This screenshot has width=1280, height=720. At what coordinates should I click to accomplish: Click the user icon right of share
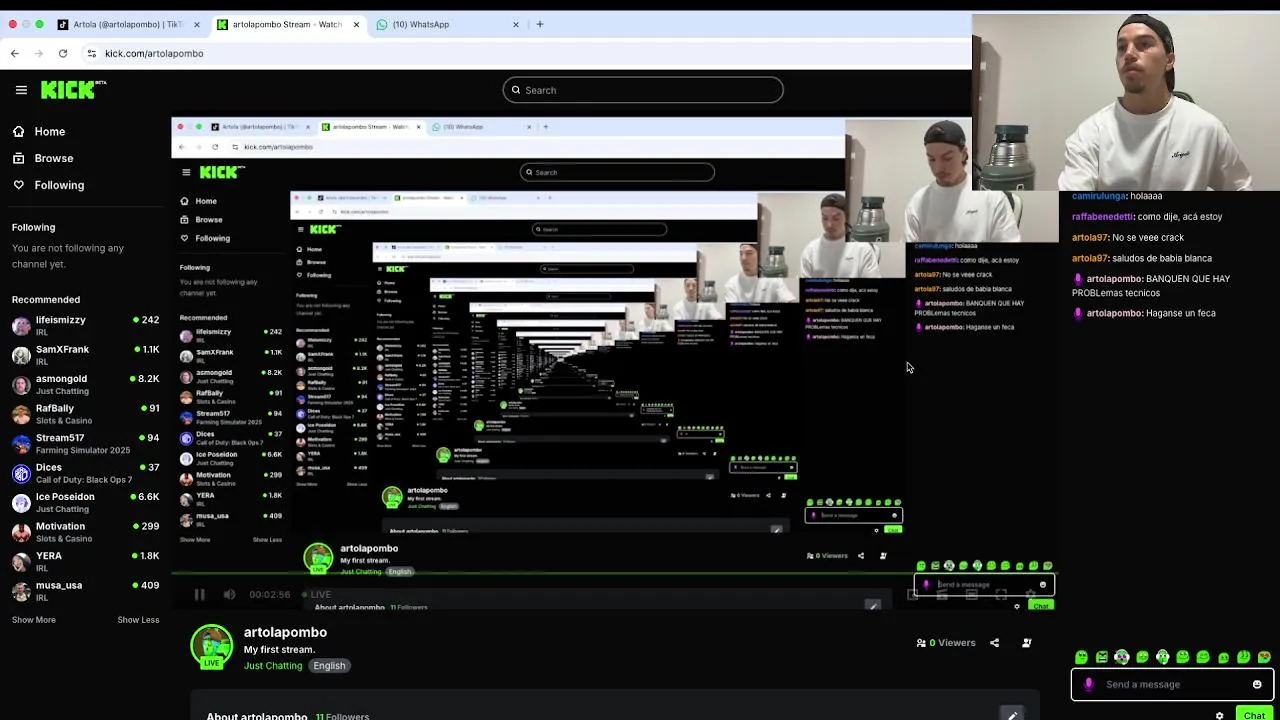tap(1026, 643)
